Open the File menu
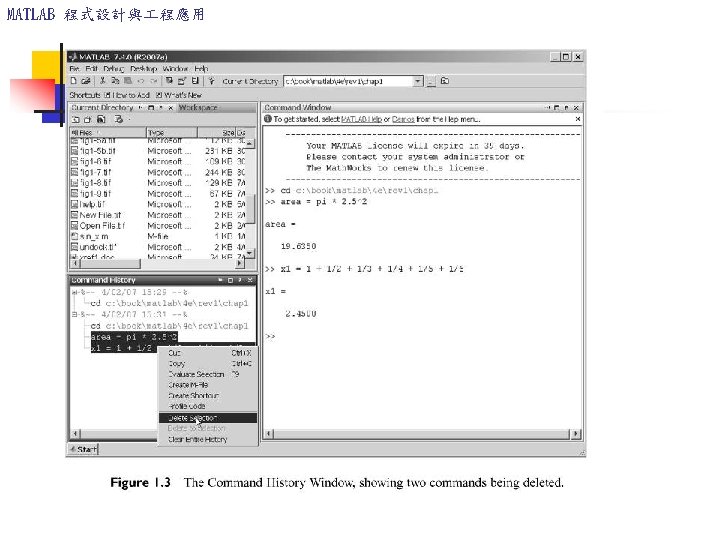 coord(74,68)
